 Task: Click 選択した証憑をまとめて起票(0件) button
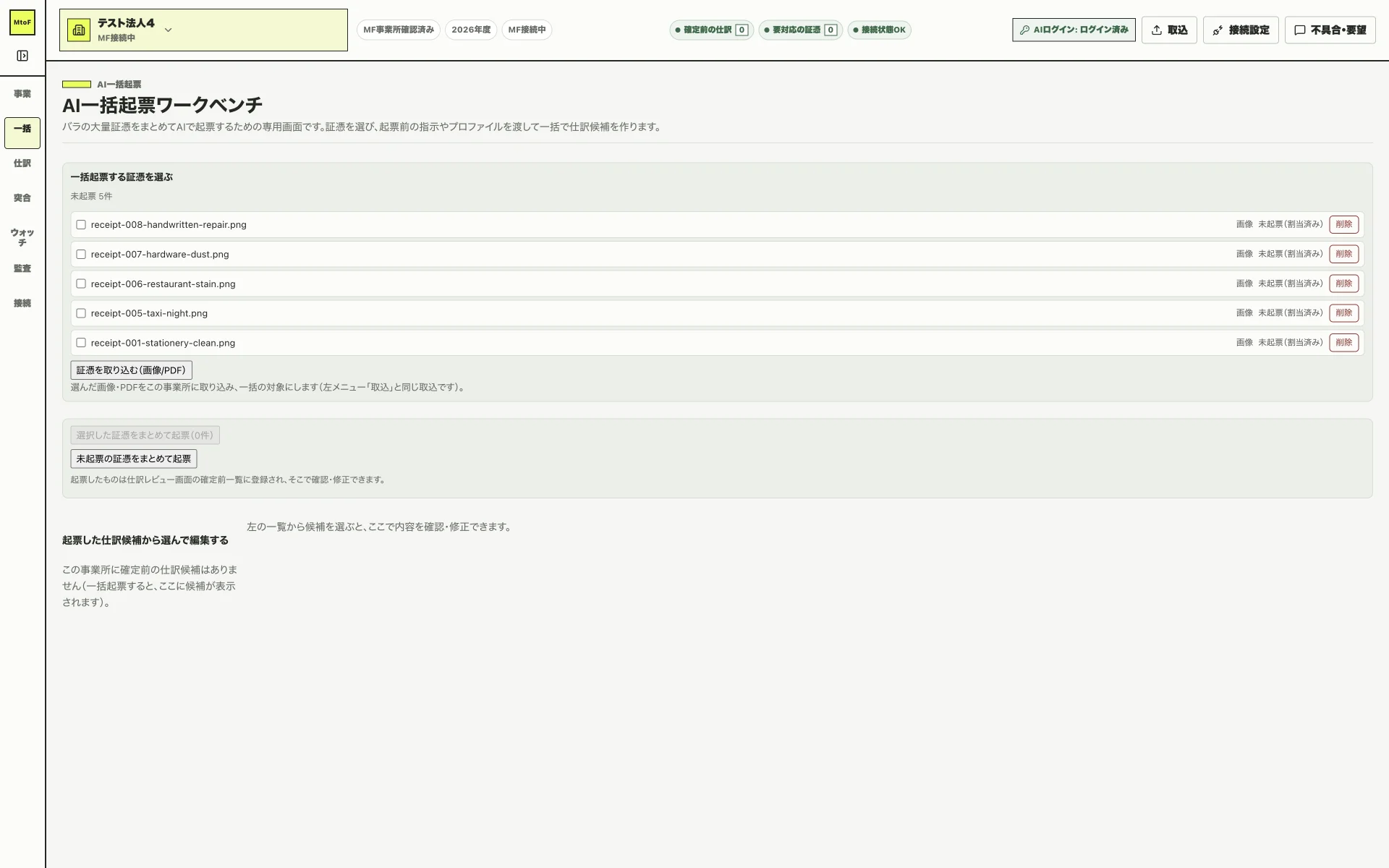click(x=145, y=435)
